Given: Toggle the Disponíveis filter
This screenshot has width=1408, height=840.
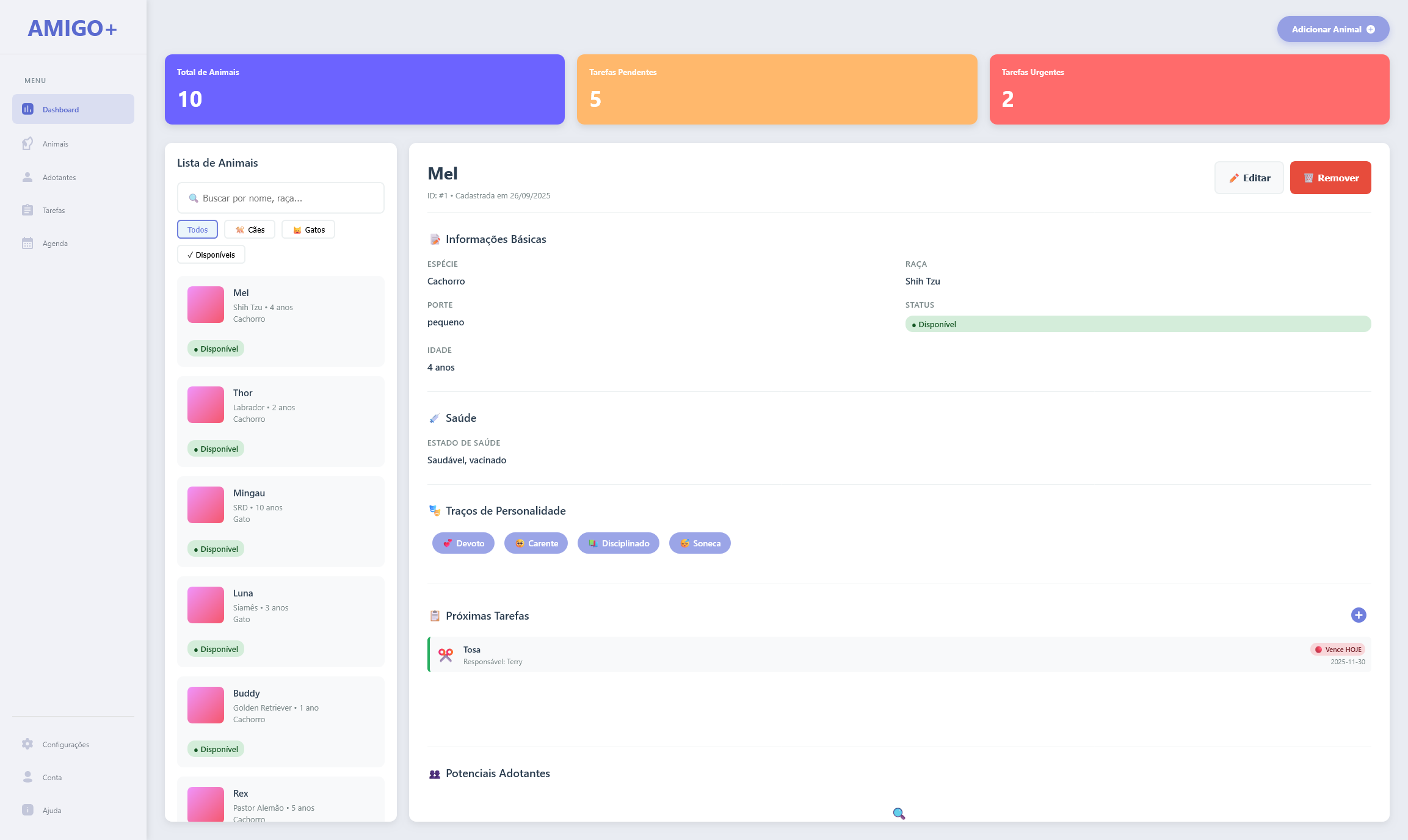Looking at the screenshot, I should point(211,254).
